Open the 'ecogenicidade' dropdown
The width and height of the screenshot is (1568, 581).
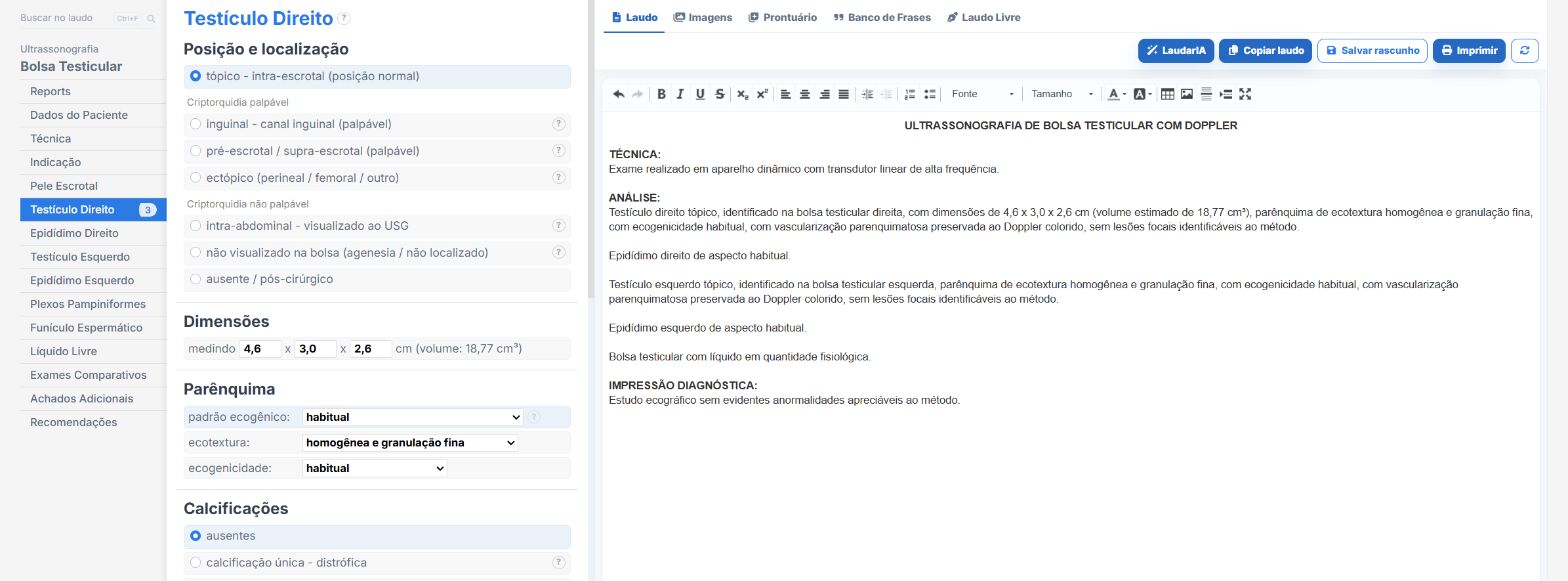(375, 468)
